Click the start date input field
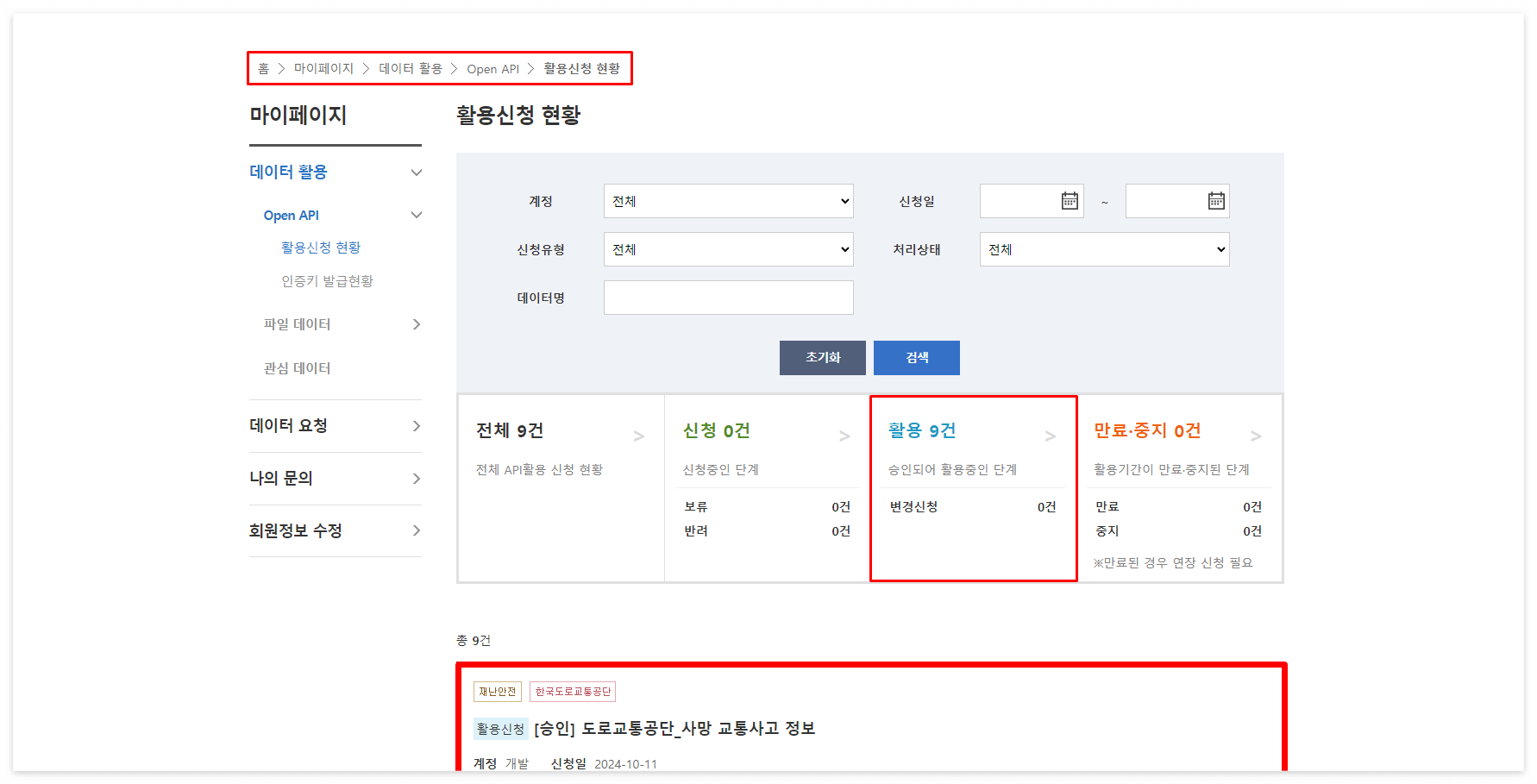This screenshot has width=1537, height=784. tap(1032, 201)
